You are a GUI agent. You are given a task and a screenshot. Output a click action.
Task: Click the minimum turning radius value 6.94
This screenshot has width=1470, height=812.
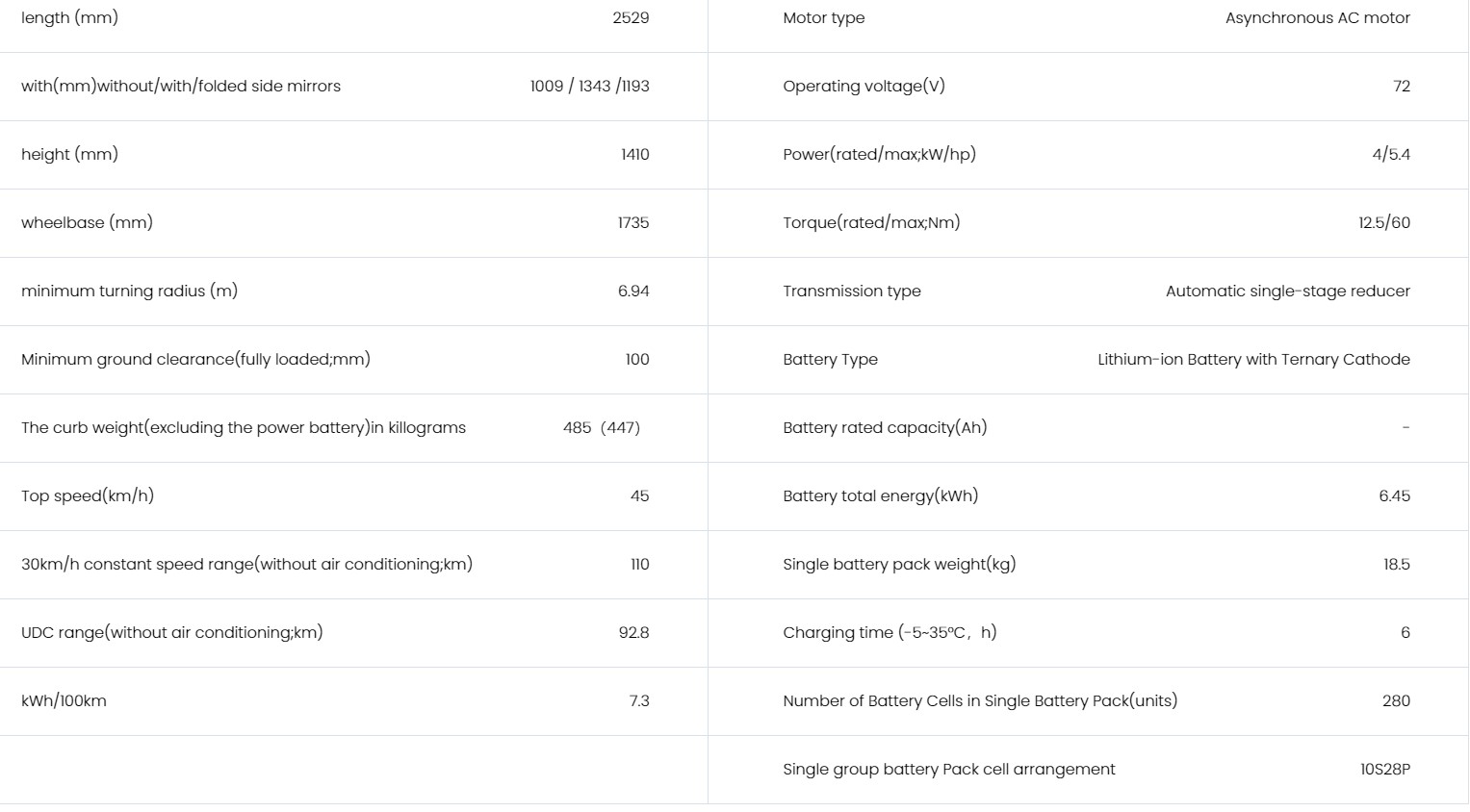633,292
